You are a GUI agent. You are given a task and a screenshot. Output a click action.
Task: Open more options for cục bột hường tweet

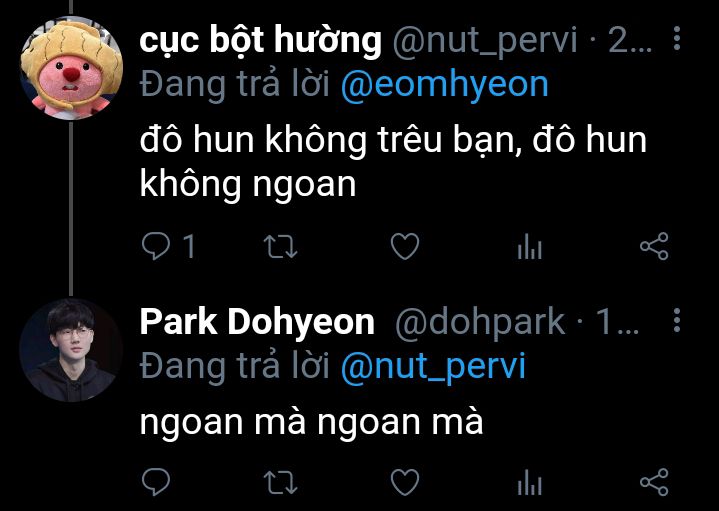677,38
